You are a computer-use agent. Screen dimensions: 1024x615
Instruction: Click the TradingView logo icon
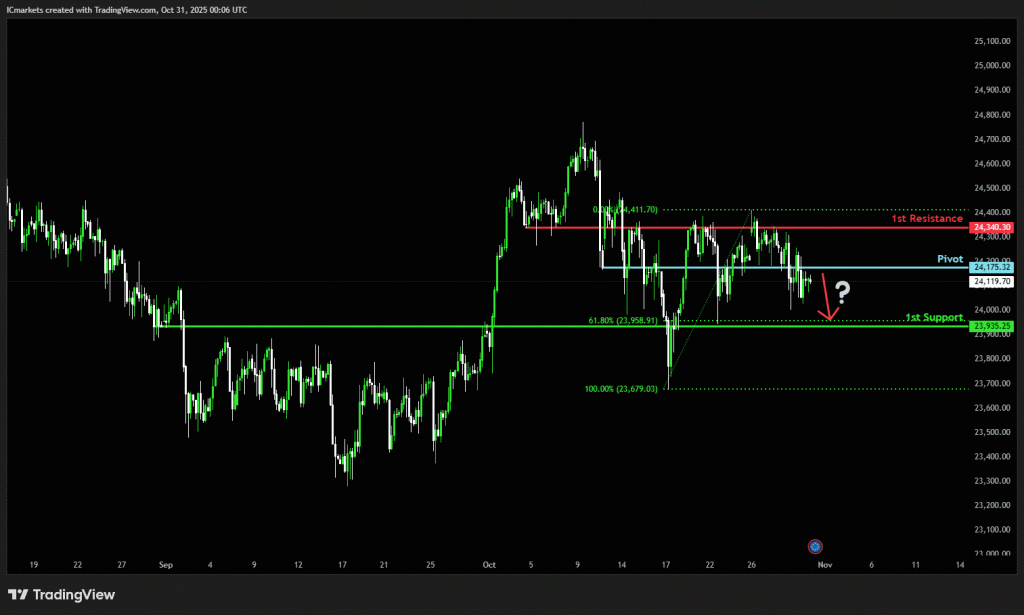(x=18, y=595)
